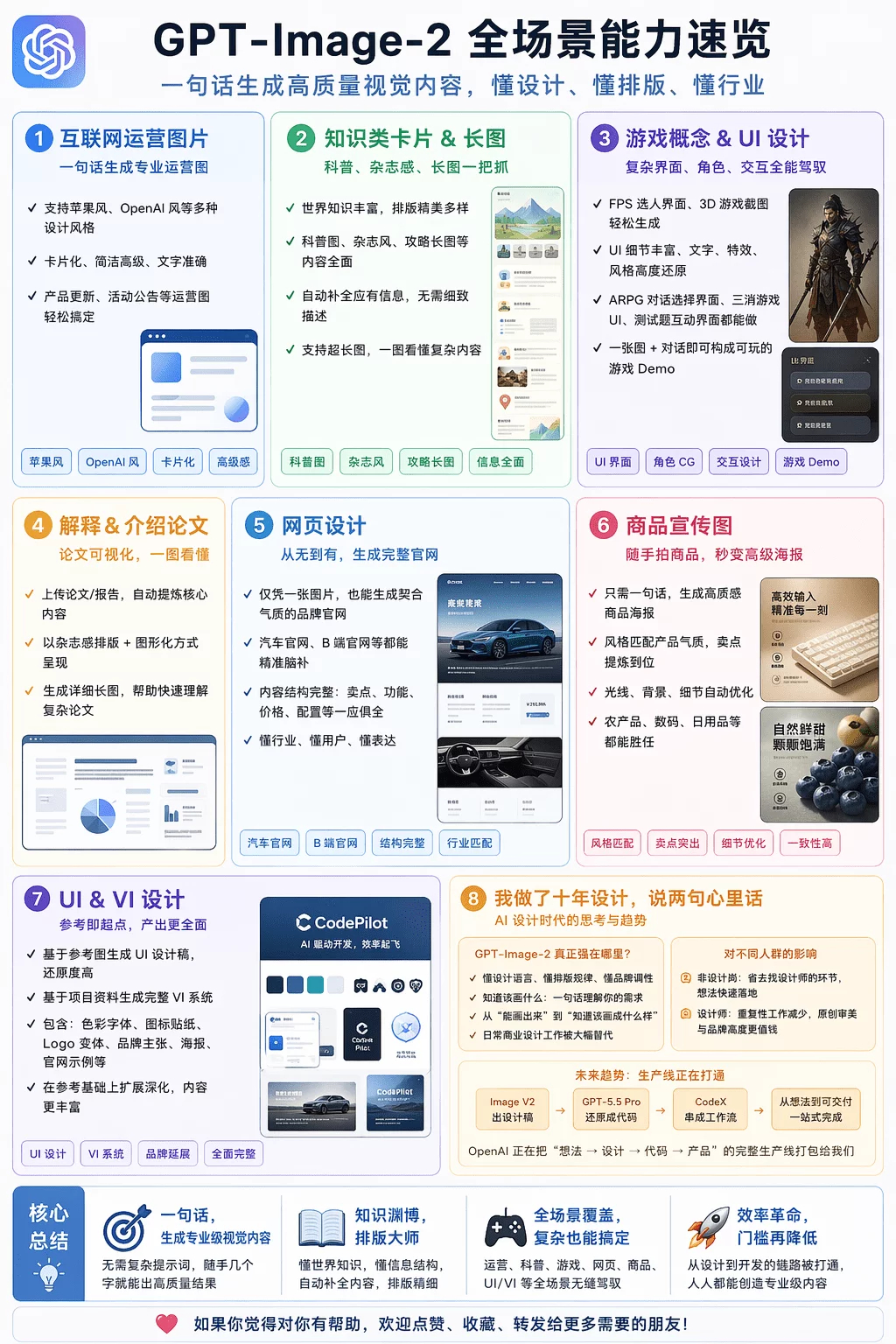896x1344 pixels.
Task: Click the circular target icon in the CodePilot icon row
Action: click(397, 986)
